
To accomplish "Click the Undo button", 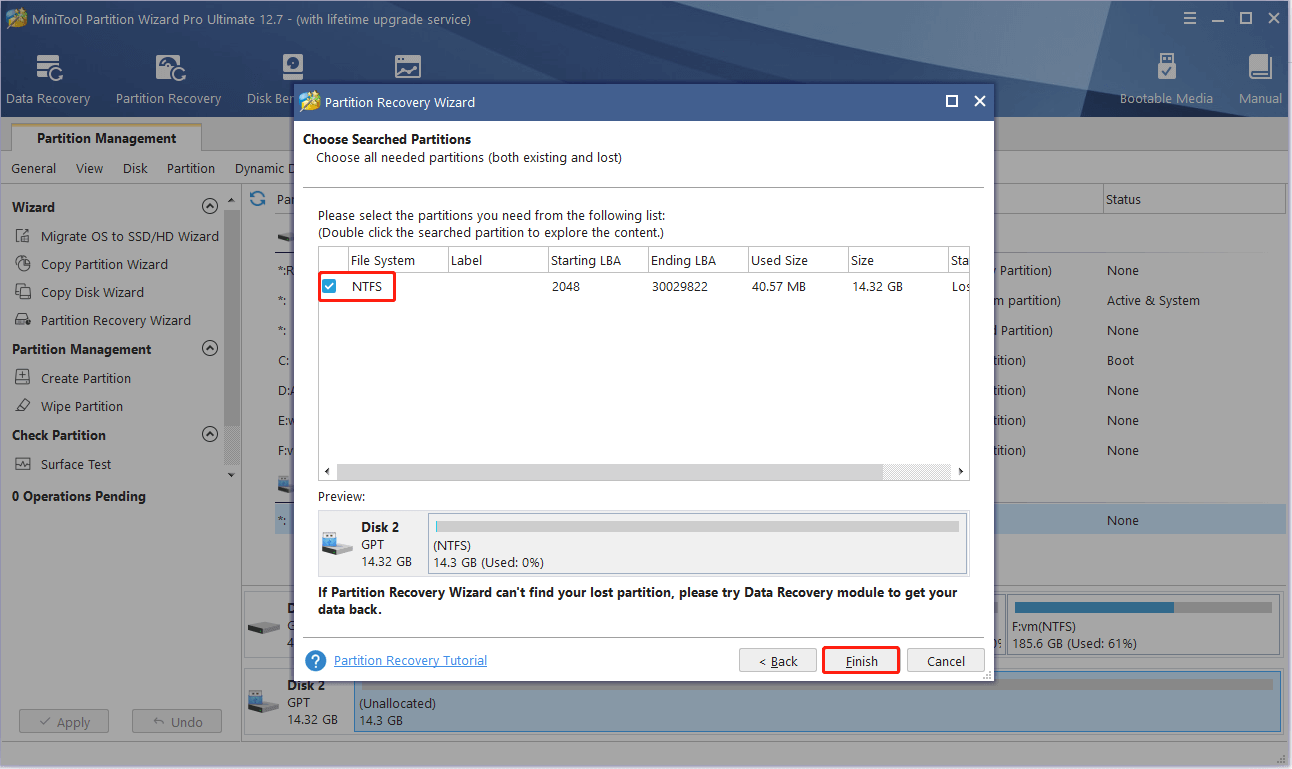I will point(177,722).
